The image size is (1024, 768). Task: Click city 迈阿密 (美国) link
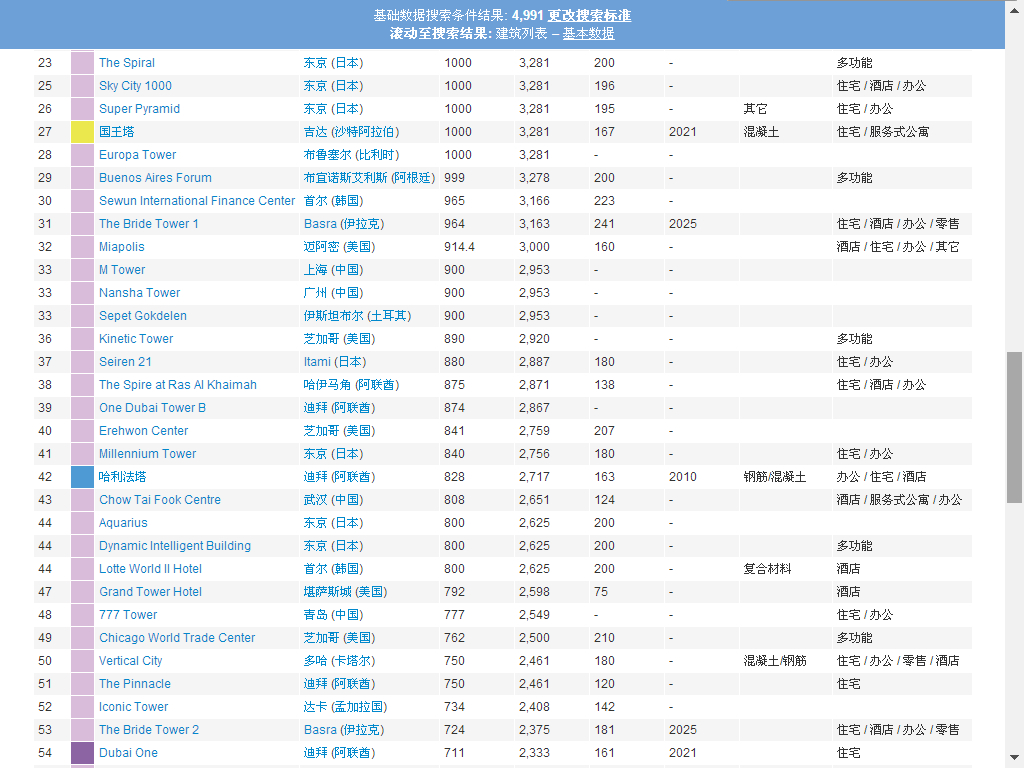coord(340,247)
